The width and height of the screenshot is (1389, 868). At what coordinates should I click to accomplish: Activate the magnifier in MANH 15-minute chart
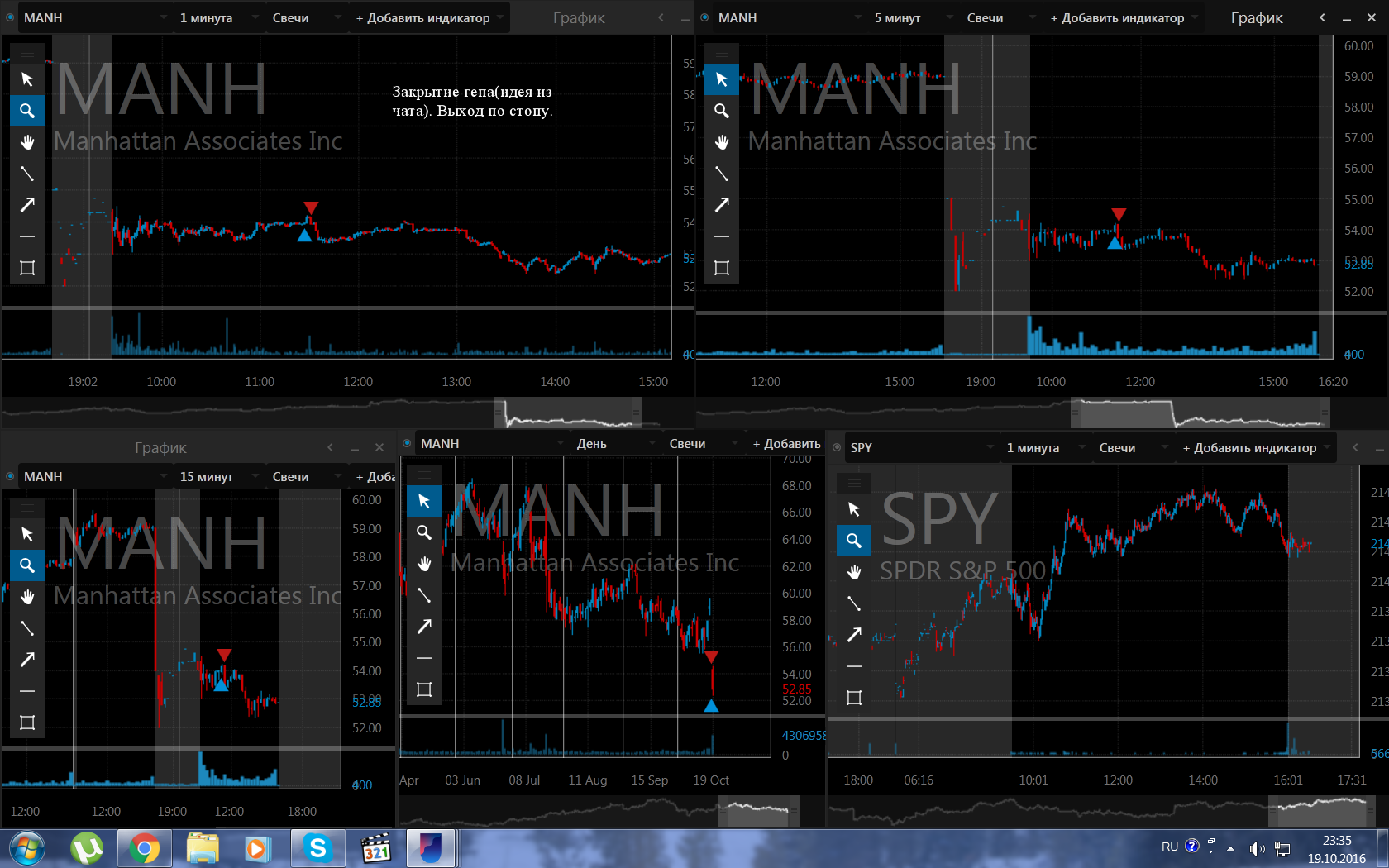pos(27,565)
